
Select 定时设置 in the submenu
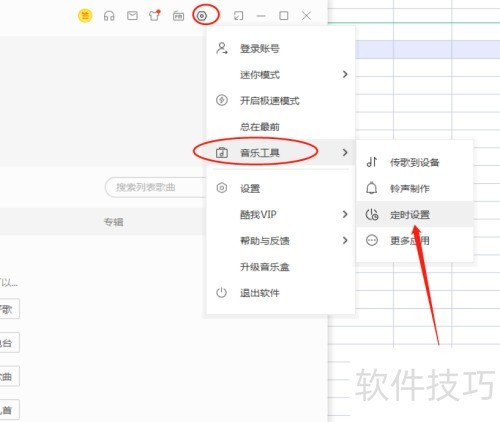coord(415,214)
